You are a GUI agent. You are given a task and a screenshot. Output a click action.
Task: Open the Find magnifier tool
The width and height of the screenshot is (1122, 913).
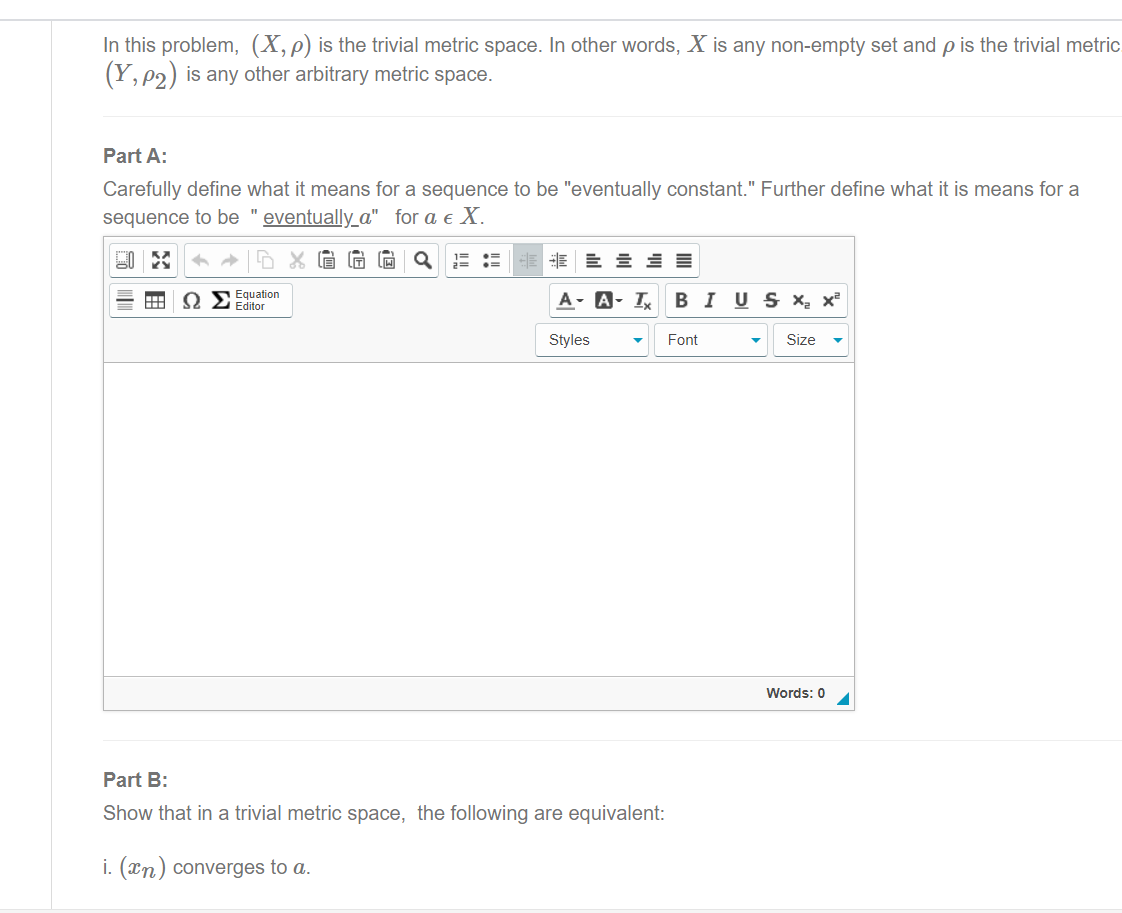pyautogui.click(x=422, y=260)
